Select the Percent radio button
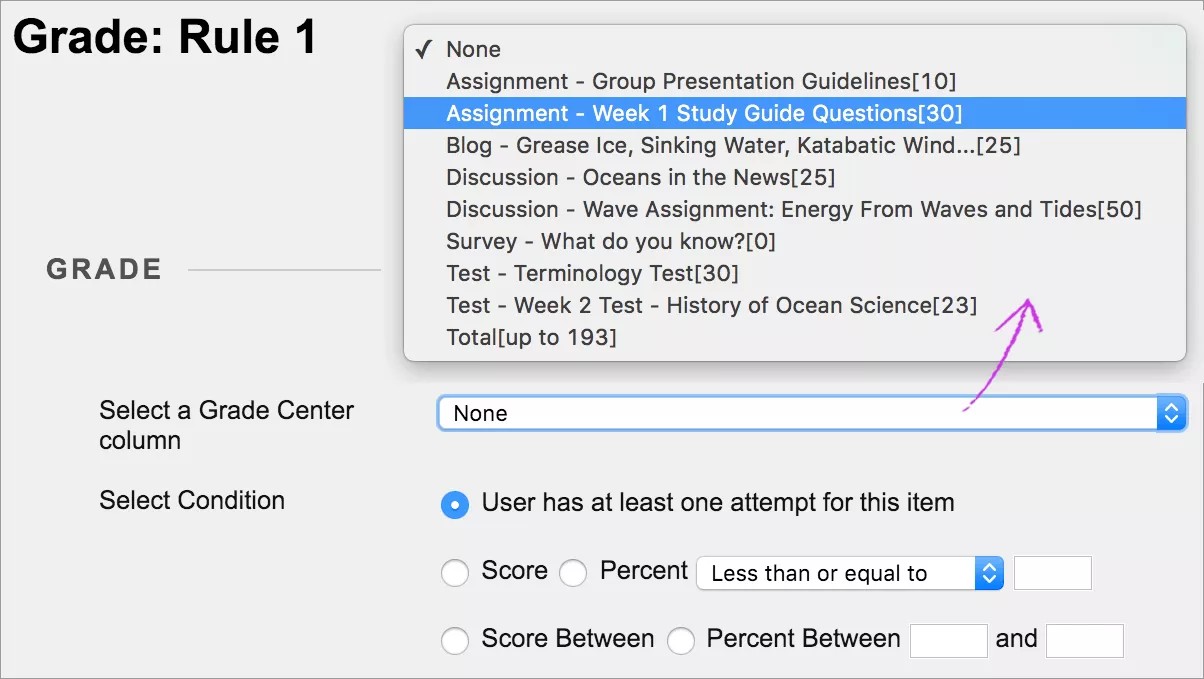 tap(574, 573)
